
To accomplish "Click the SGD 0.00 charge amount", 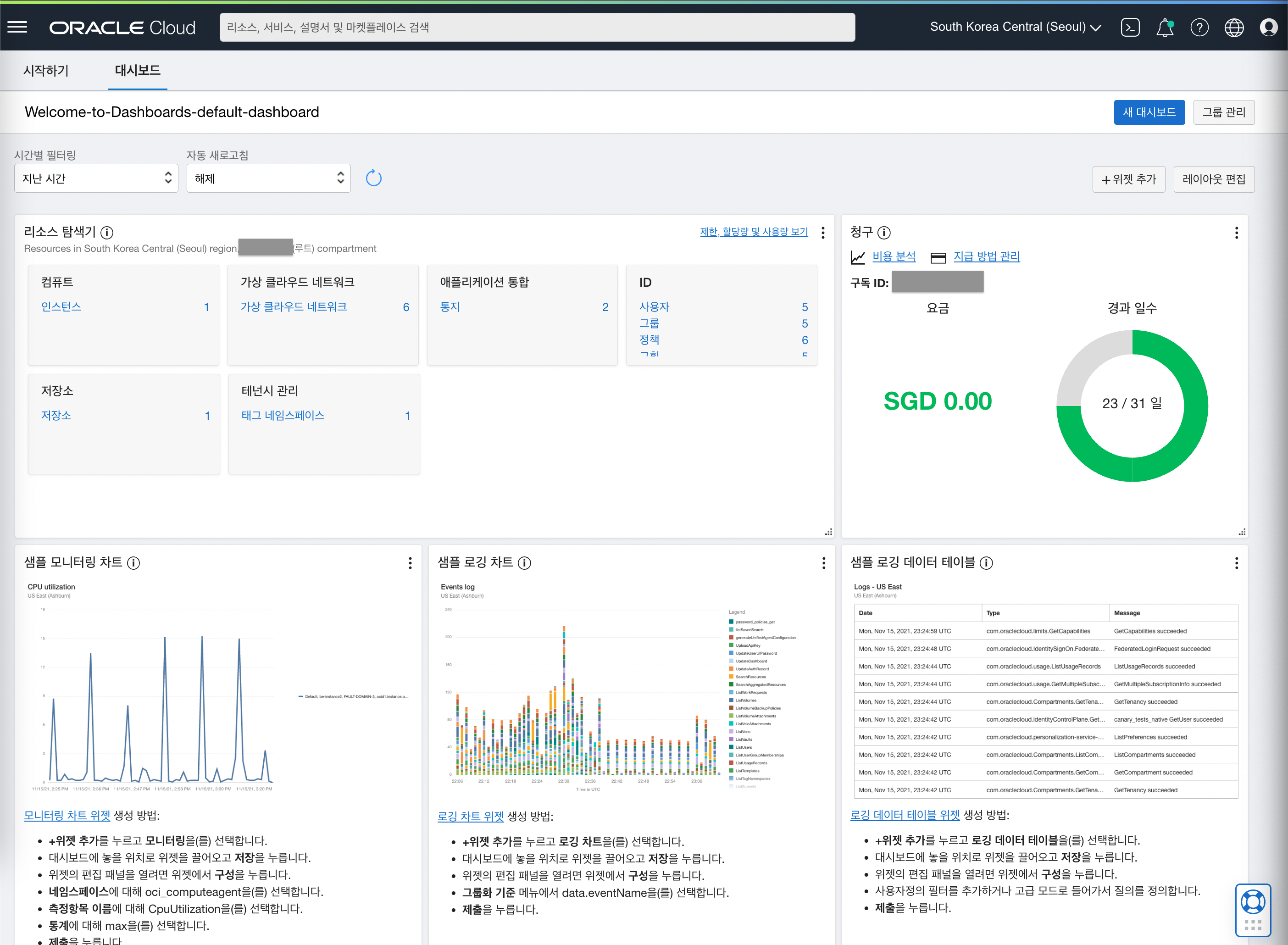I will point(938,401).
